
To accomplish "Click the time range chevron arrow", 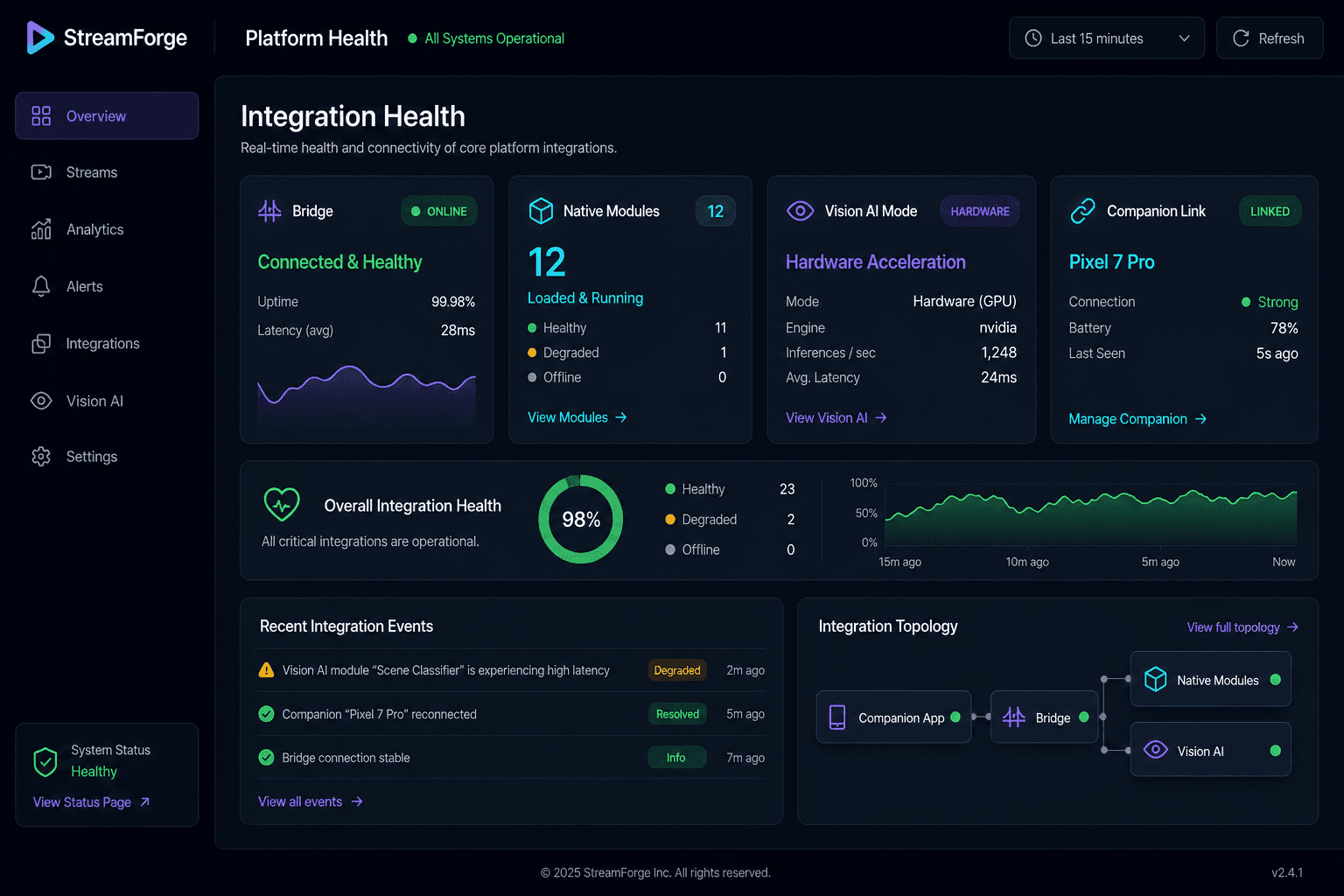I will tap(1184, 38).
